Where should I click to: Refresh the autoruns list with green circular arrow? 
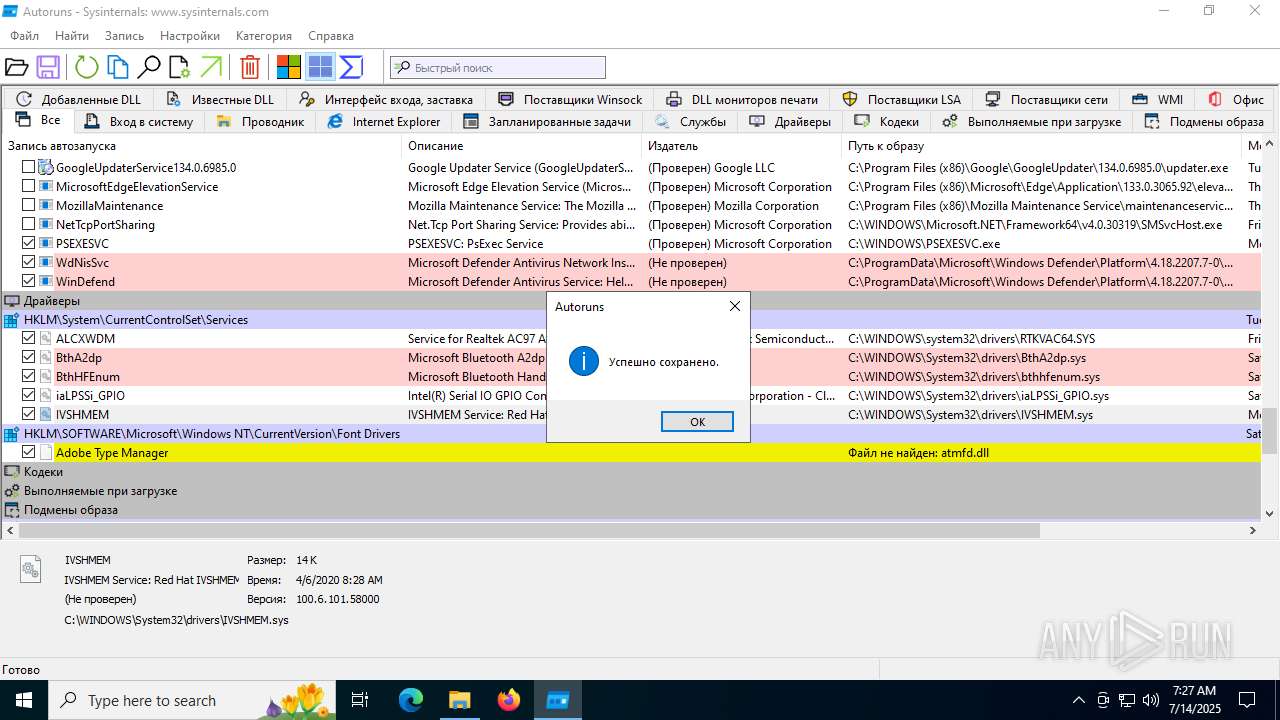point(87,67)
